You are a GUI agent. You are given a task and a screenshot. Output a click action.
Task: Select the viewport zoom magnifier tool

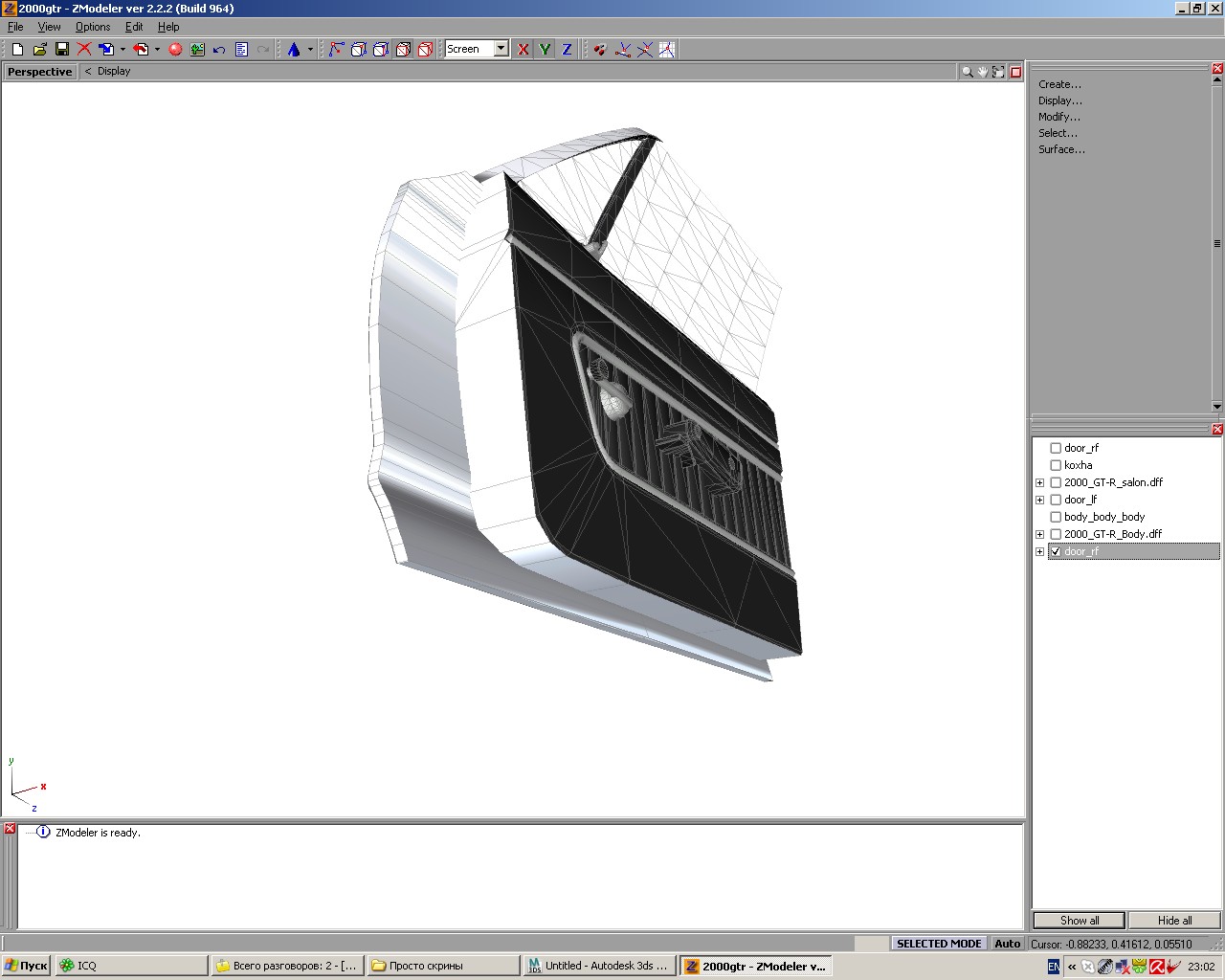pyautogui.click(x=967, y=72)
